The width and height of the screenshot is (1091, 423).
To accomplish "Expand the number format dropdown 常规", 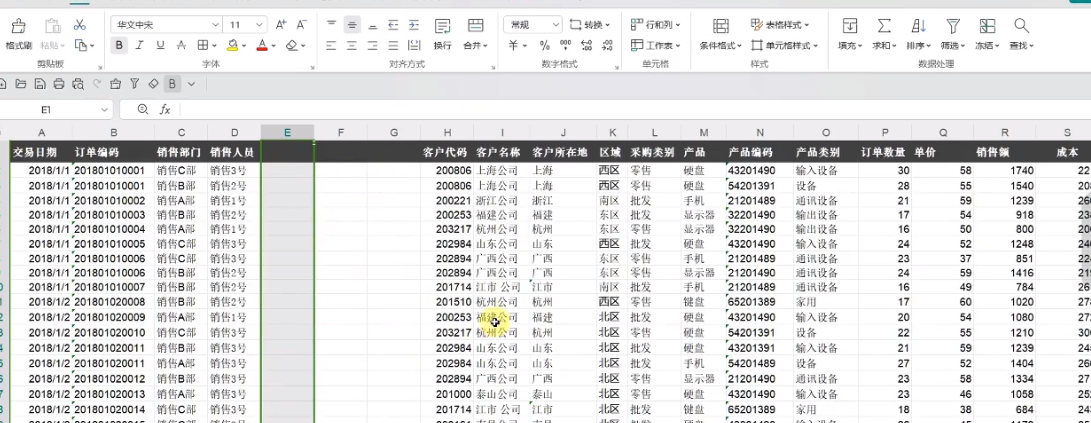I will [533, 24].
